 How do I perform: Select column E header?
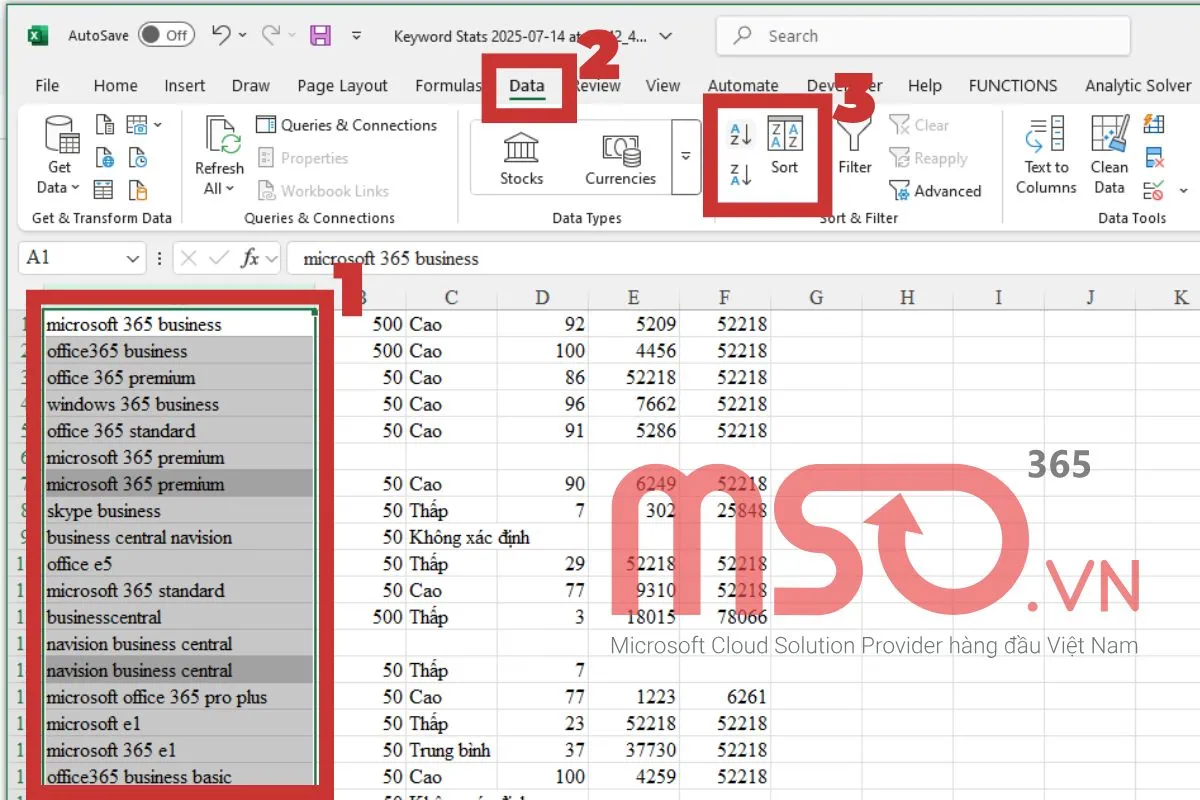point(633,297)
